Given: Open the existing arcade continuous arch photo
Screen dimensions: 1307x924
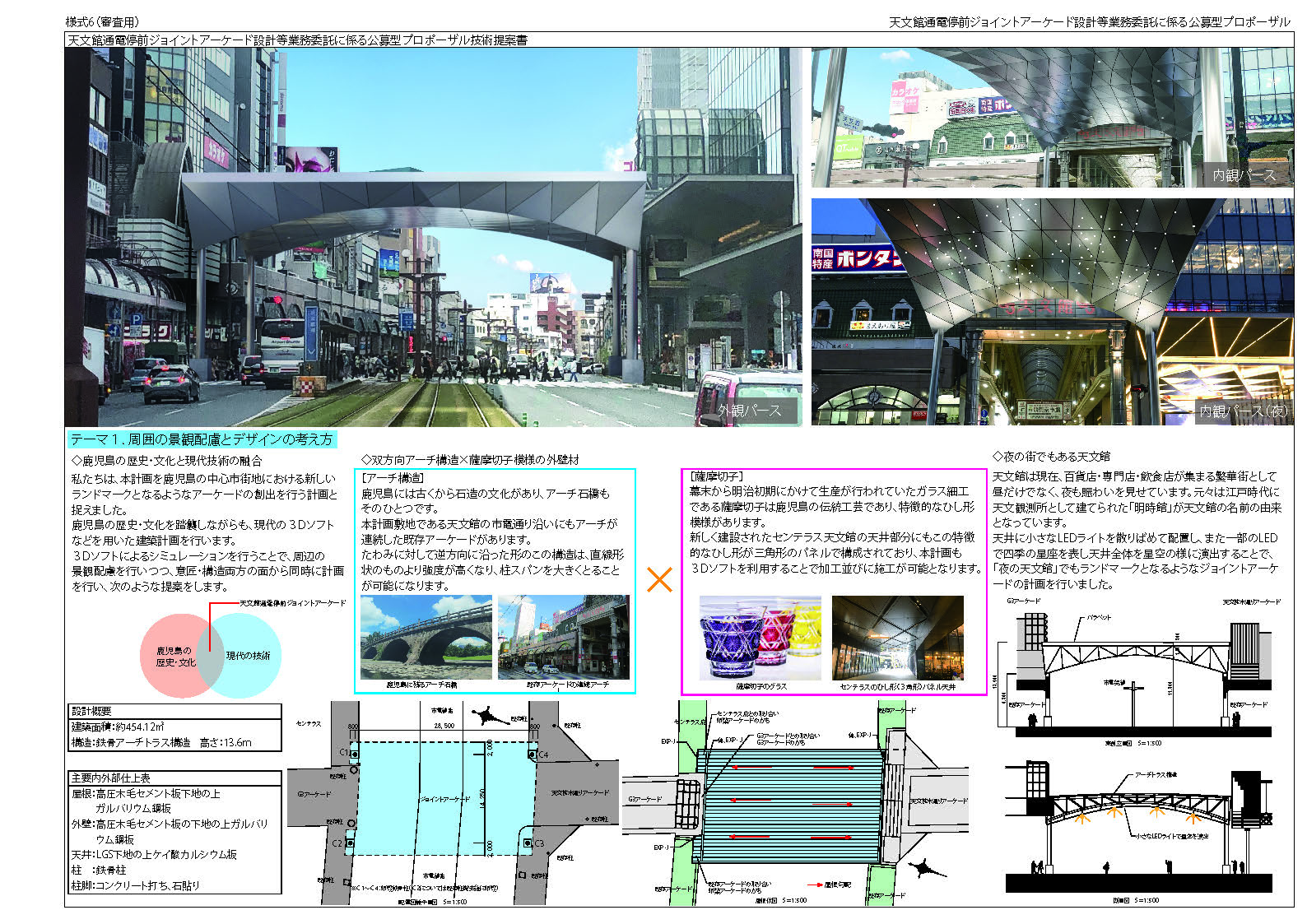Looking at the screenshot, I should point(563,637).
